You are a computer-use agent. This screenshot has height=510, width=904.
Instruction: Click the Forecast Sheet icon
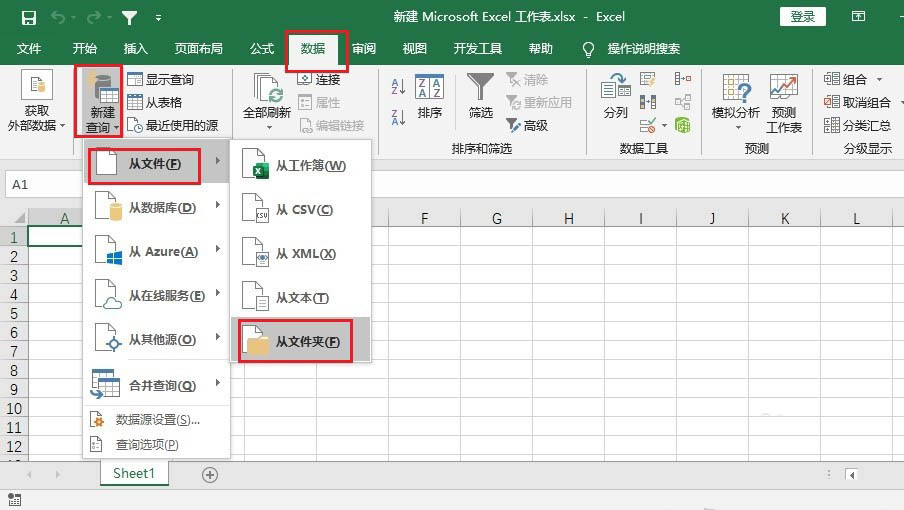(784, 90)
